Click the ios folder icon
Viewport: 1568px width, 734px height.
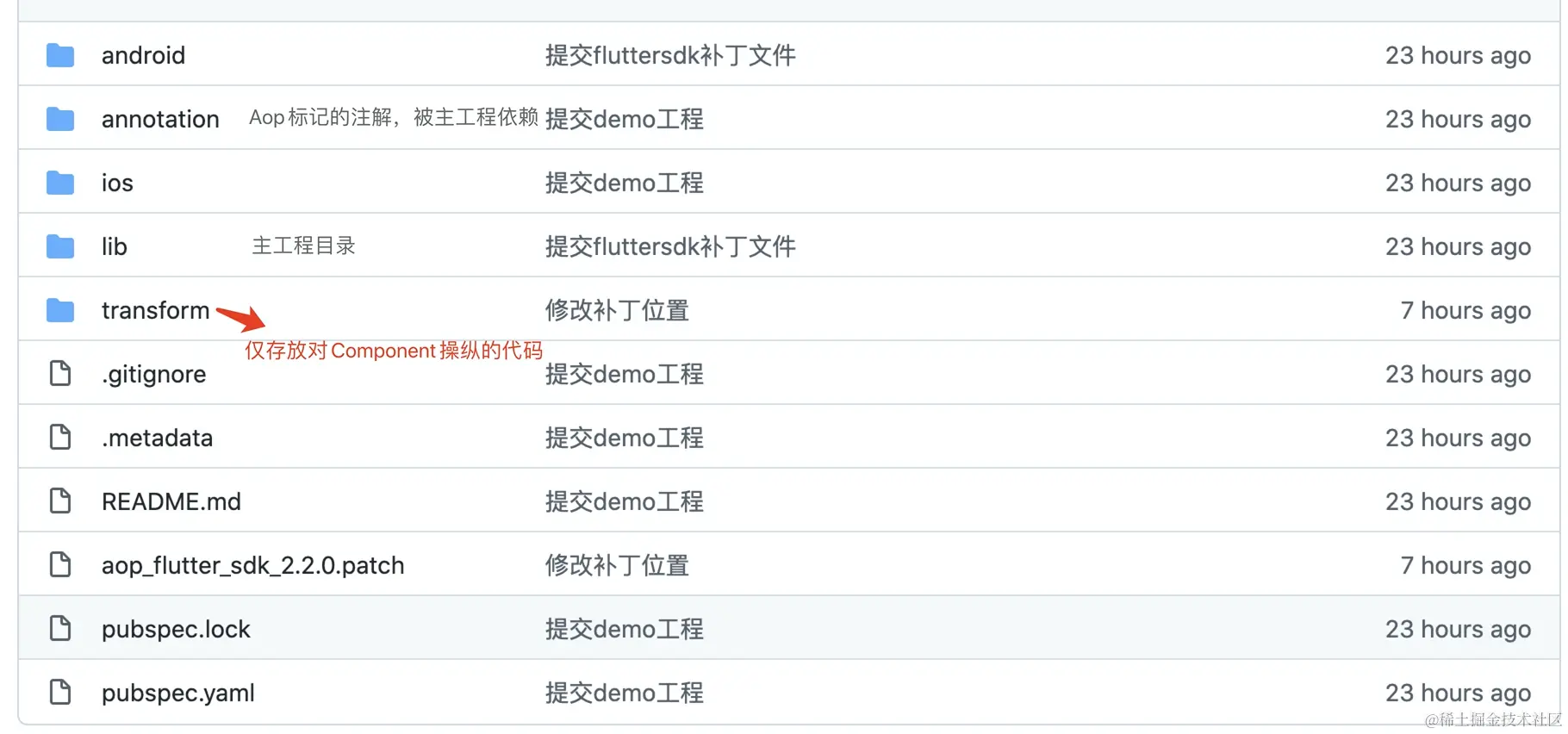(x=59, y=183)
